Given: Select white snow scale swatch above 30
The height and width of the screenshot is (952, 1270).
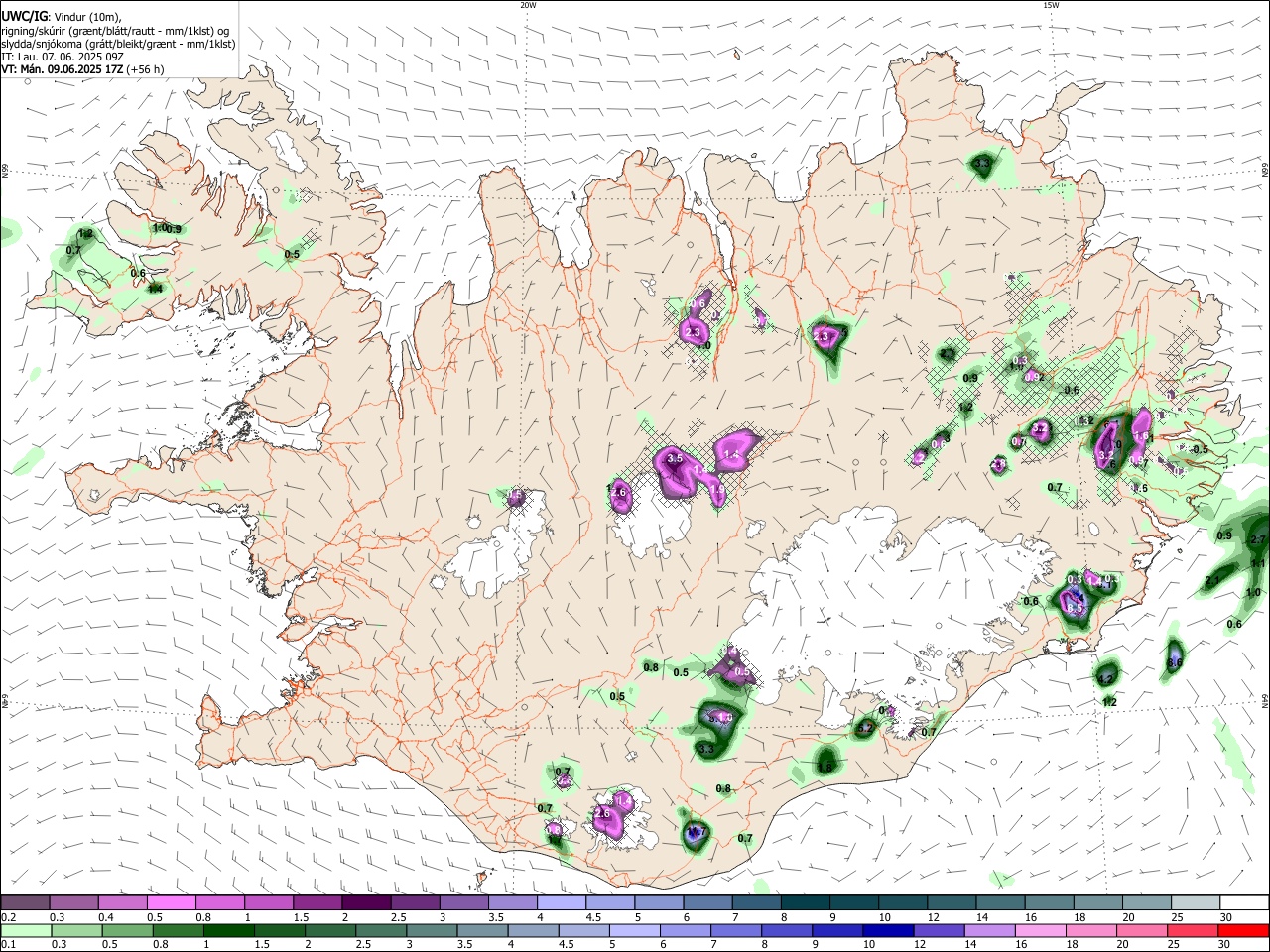Looking at the screenshot, I should [1244, 903].
